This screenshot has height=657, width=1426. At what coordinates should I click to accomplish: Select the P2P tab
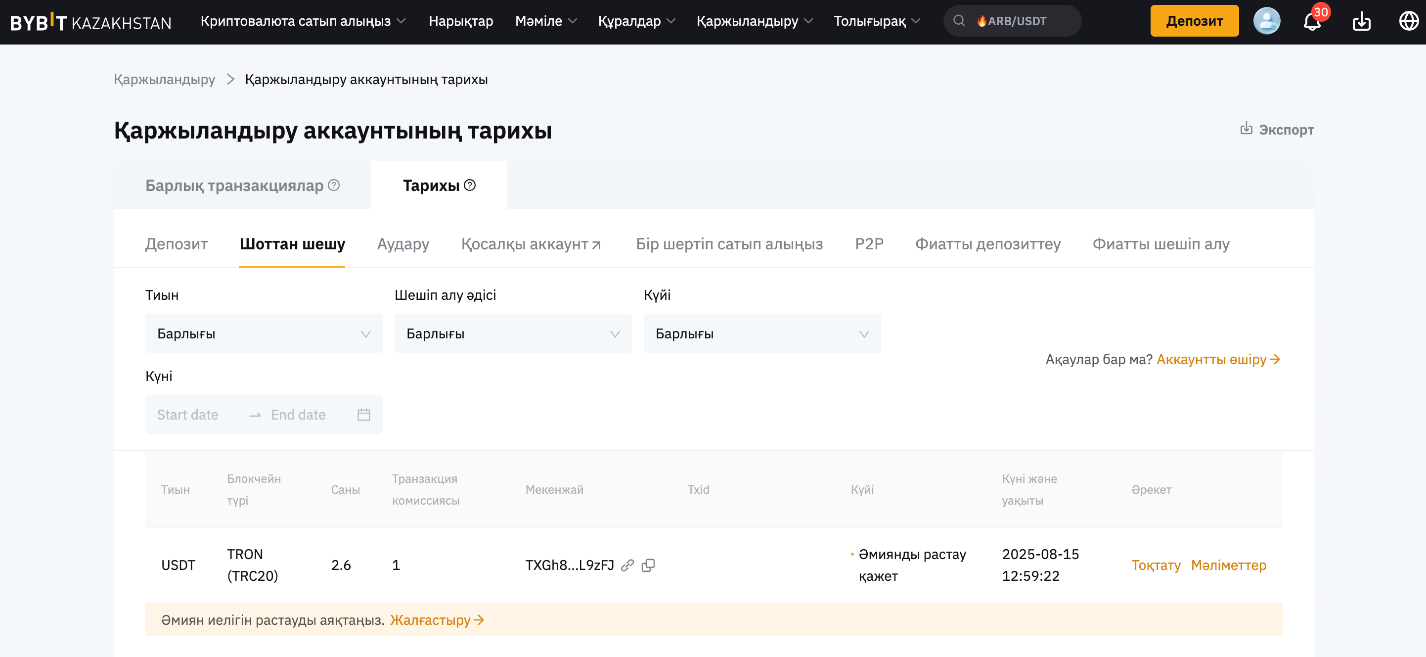click(x=869, y=244)
